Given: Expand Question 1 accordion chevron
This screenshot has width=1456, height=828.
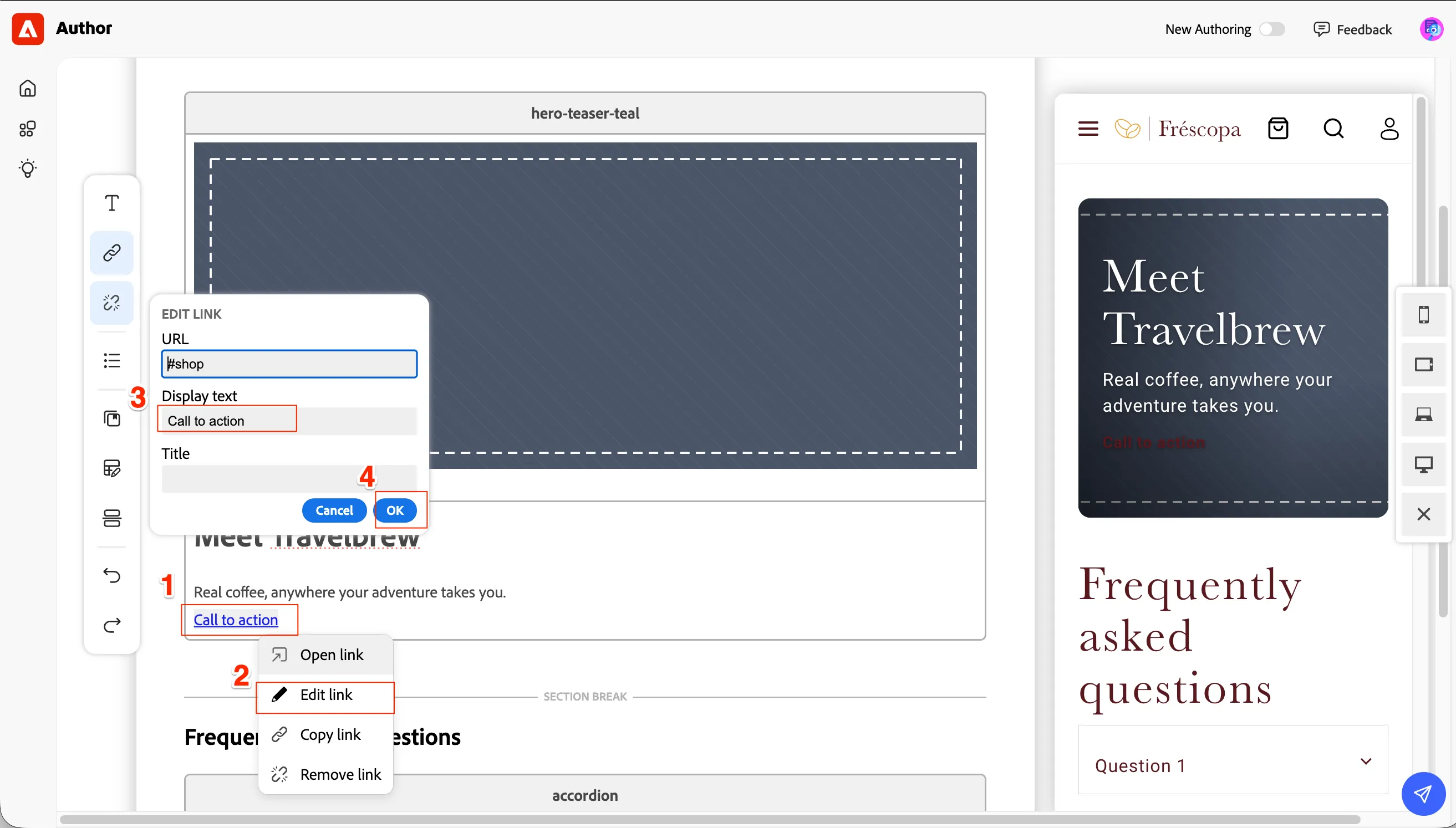Looking at the screenshot, I should coord(1366,761).
